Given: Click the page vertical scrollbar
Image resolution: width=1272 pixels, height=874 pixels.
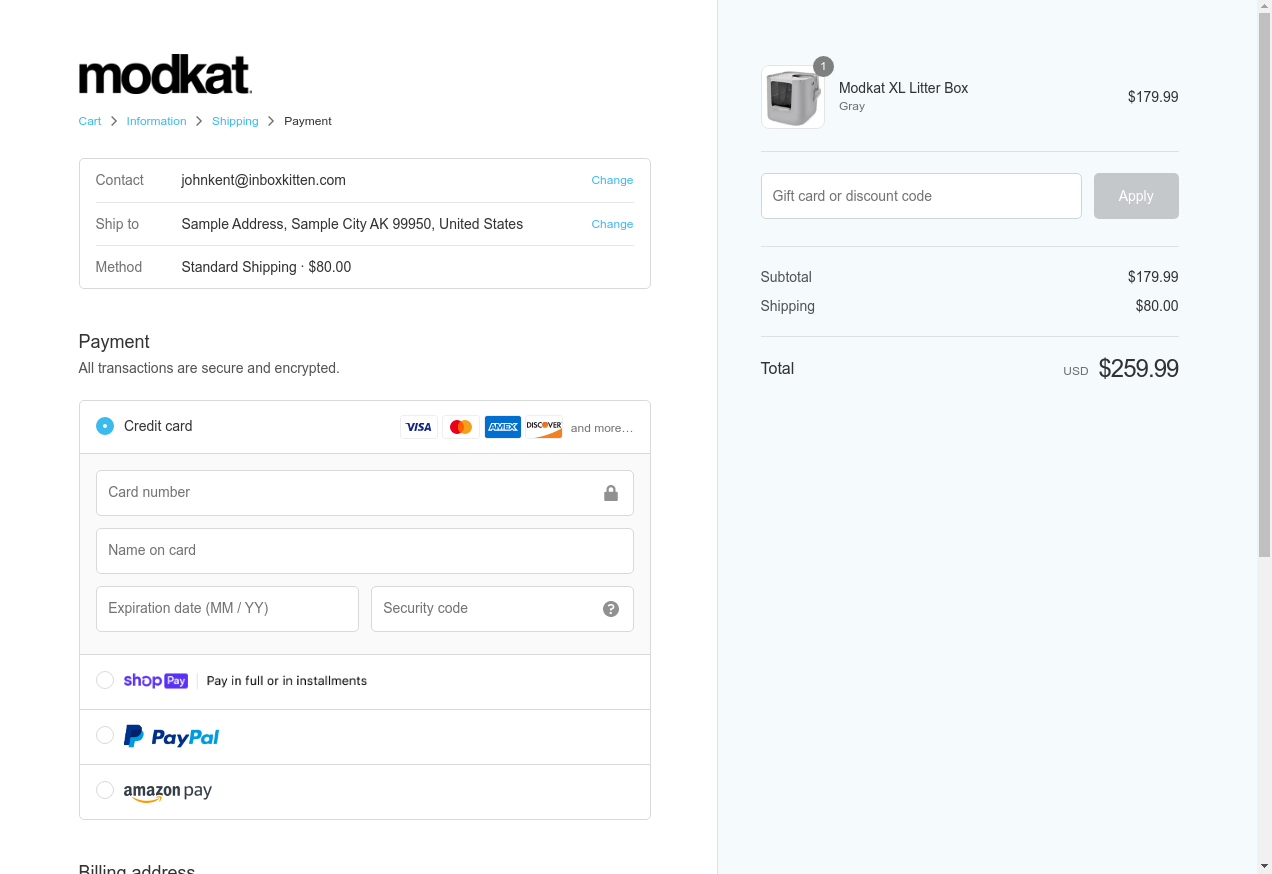Looking at the screenshot, I should [x=1264, y=300].
